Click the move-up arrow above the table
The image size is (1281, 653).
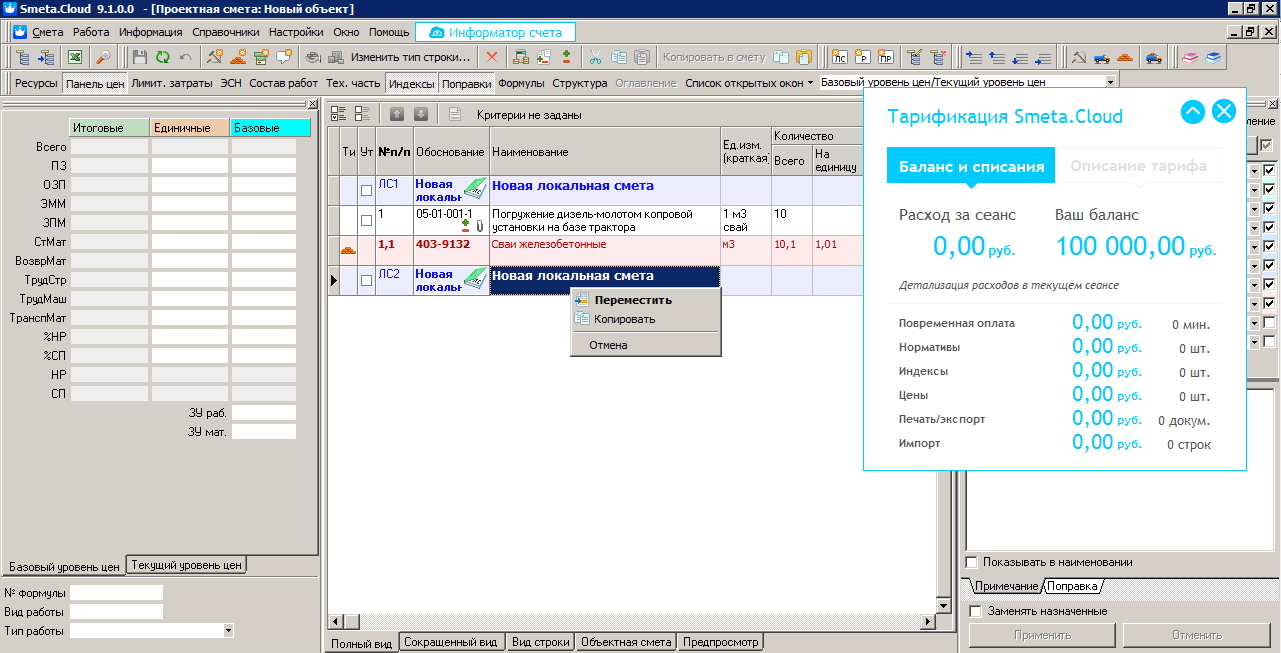(397, 114)
